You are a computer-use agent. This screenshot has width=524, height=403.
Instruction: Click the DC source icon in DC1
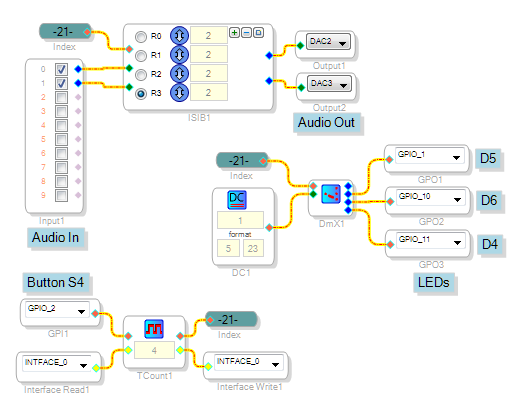pyautogui.click(x=237, y=199)
